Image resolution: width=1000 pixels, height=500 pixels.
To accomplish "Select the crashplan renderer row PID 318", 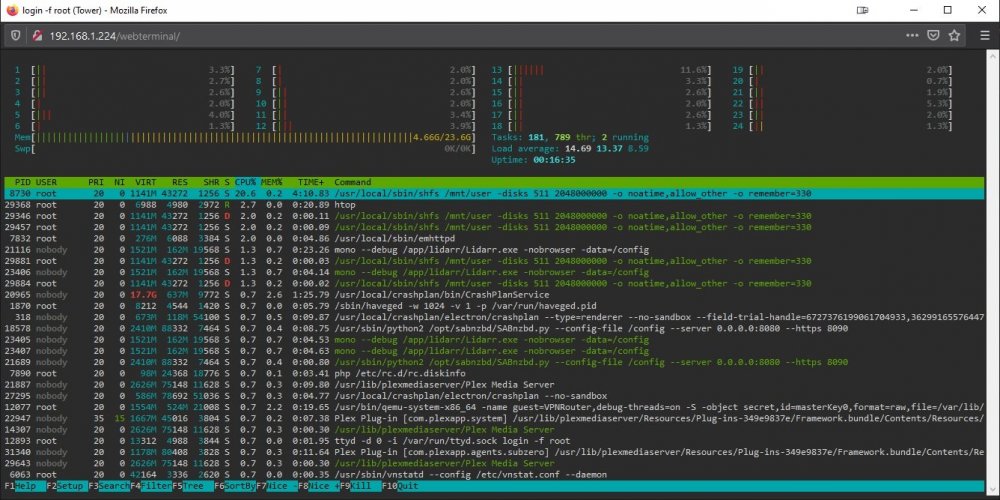I will 494,317.
